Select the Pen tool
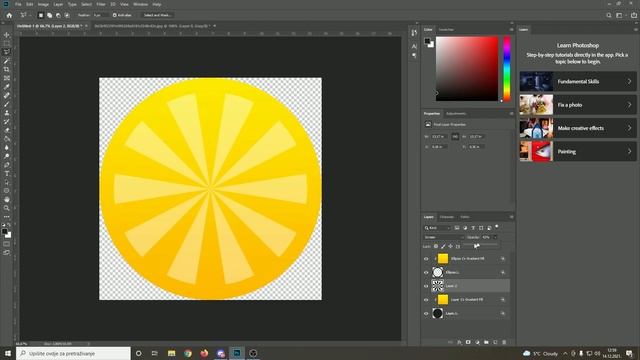Image resolution: width=640 pixels, height=360 pixels. [7, 165]
